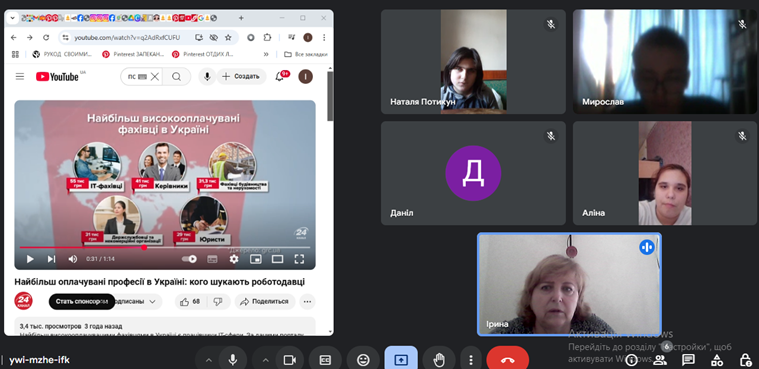Click the Поделиться share button
The width and height of the screenshot is (759, 369).
point(265,302)
